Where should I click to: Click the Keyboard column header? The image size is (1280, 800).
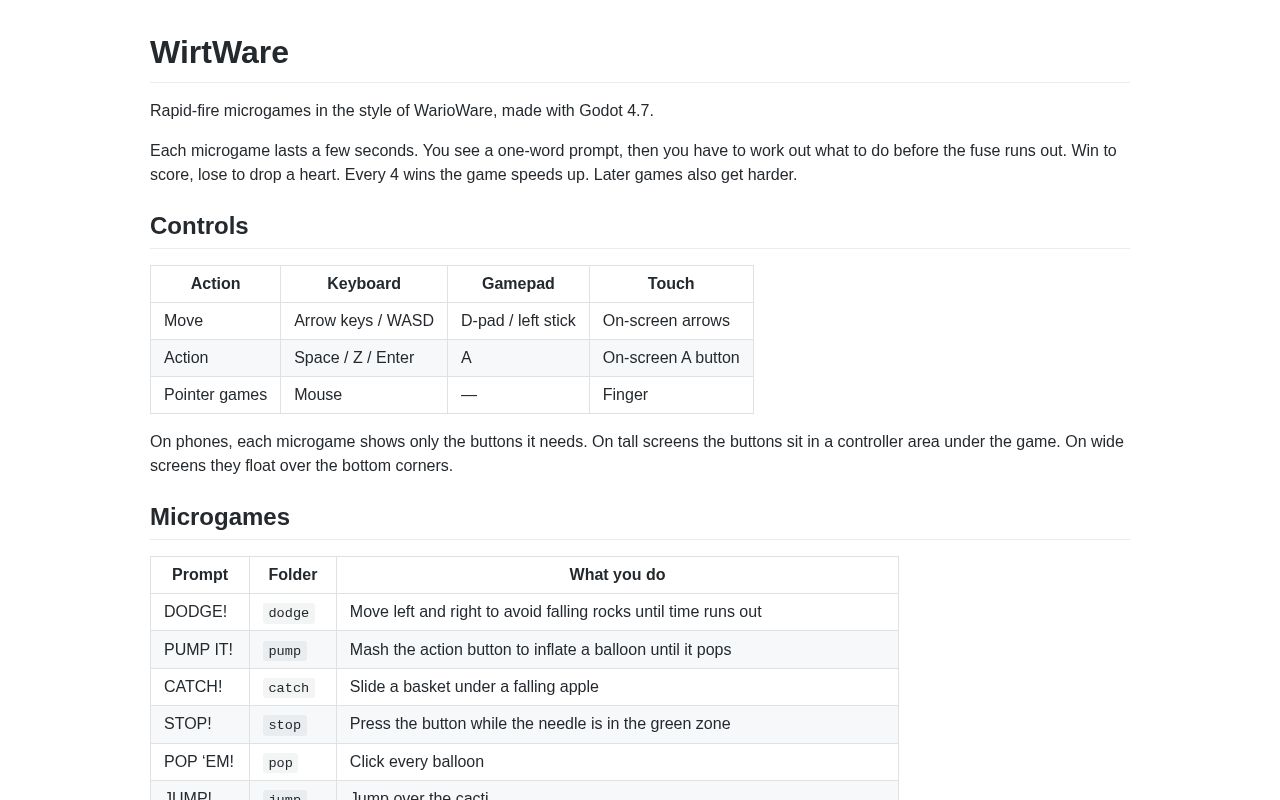point(364,284)
